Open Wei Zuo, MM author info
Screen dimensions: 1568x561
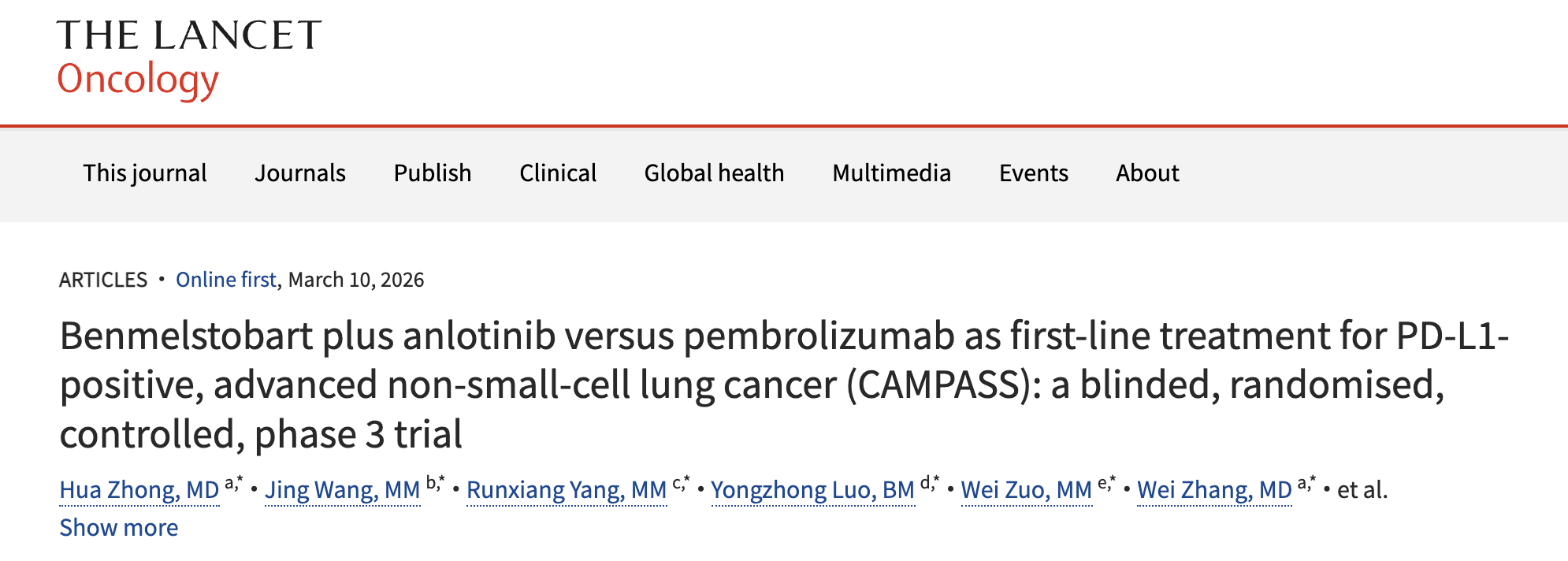click(x=1026, y=490)
